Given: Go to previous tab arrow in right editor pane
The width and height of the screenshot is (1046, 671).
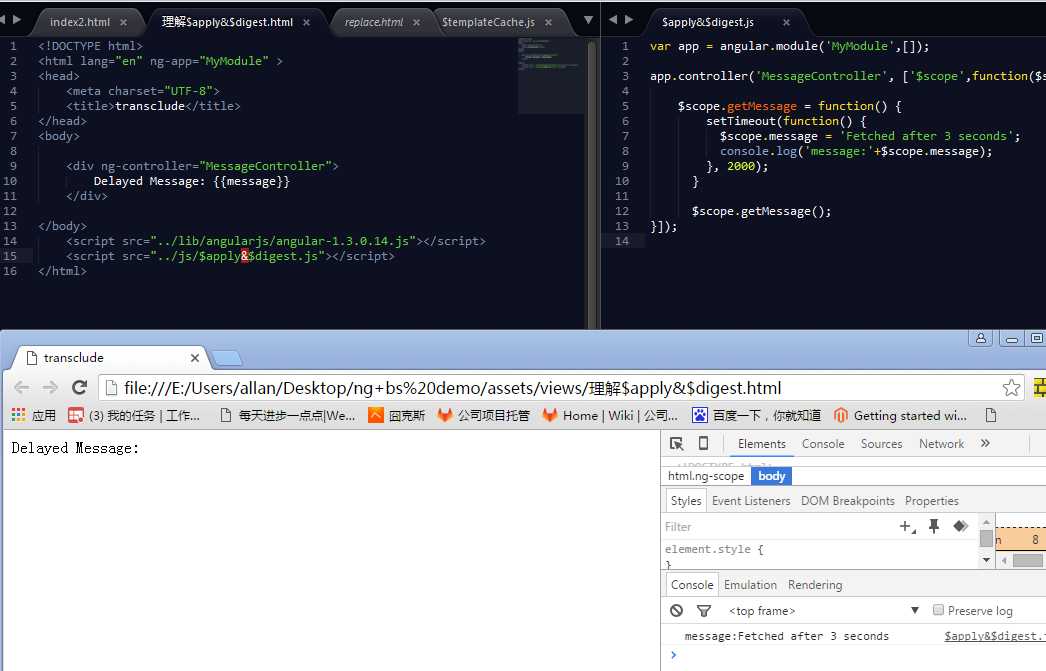Looking at the screenshot, I should coord(613,19).
